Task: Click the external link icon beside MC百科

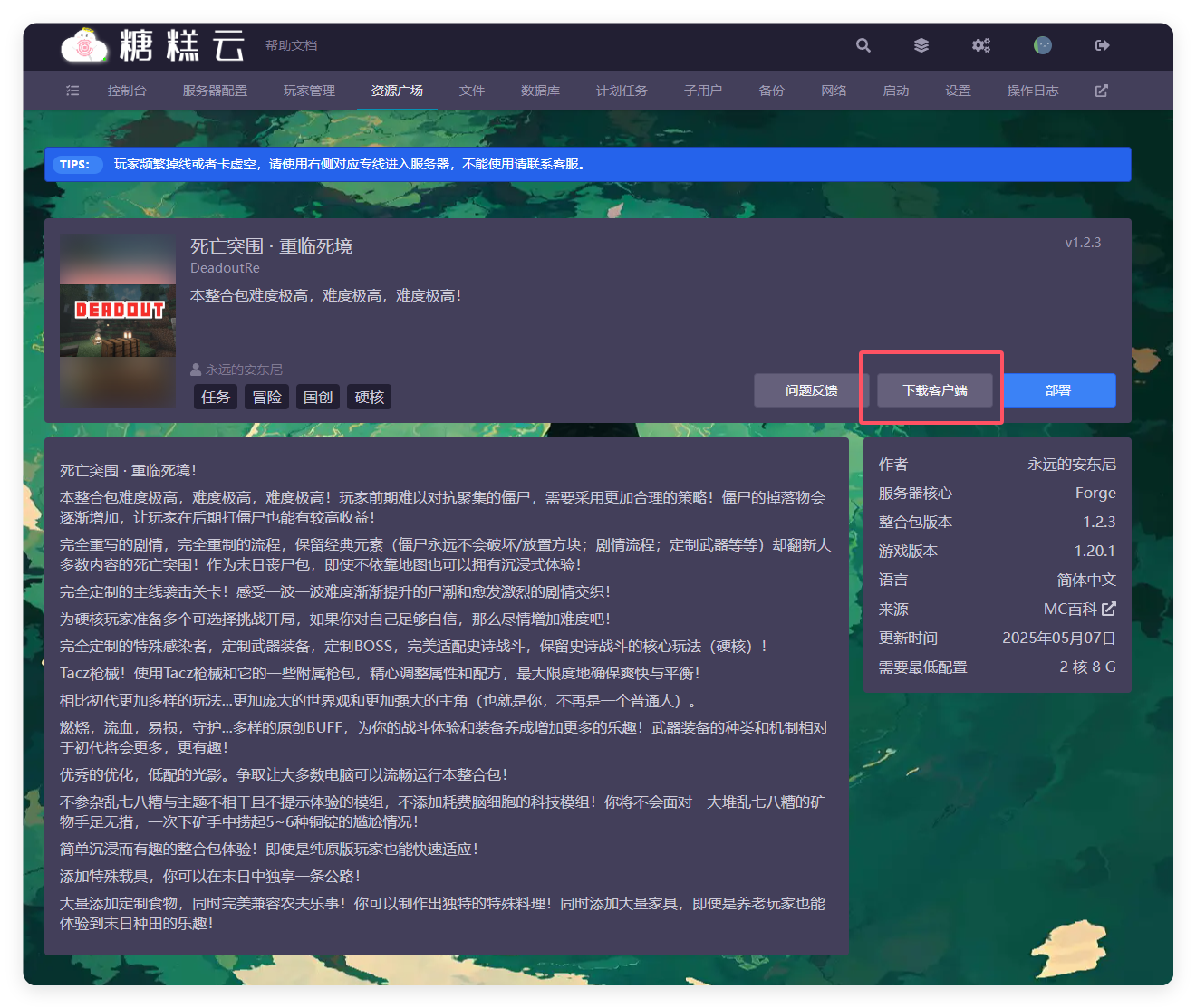Action: [x=1109, y=609]
